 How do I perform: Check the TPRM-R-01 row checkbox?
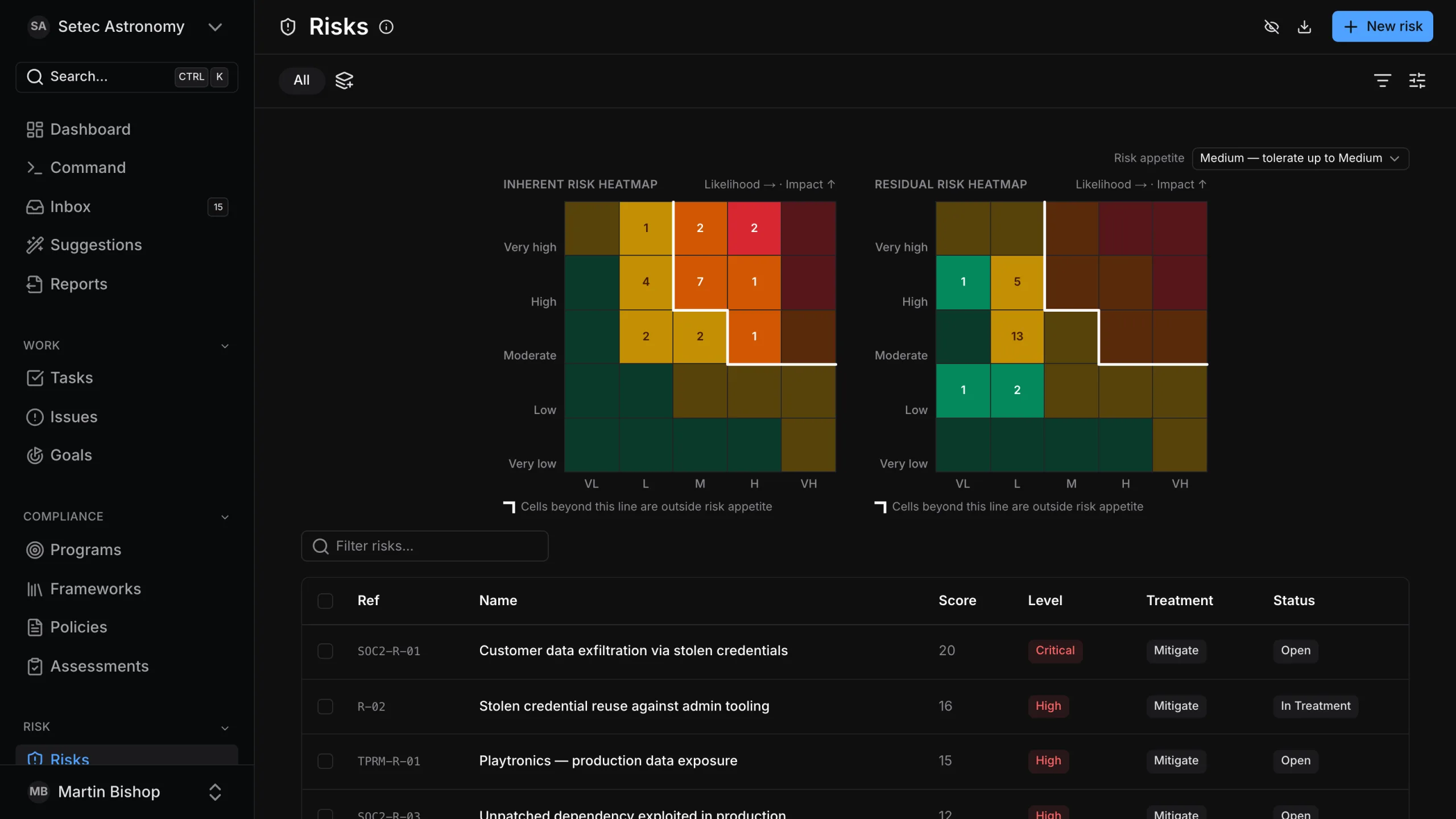tap(325, 761)
